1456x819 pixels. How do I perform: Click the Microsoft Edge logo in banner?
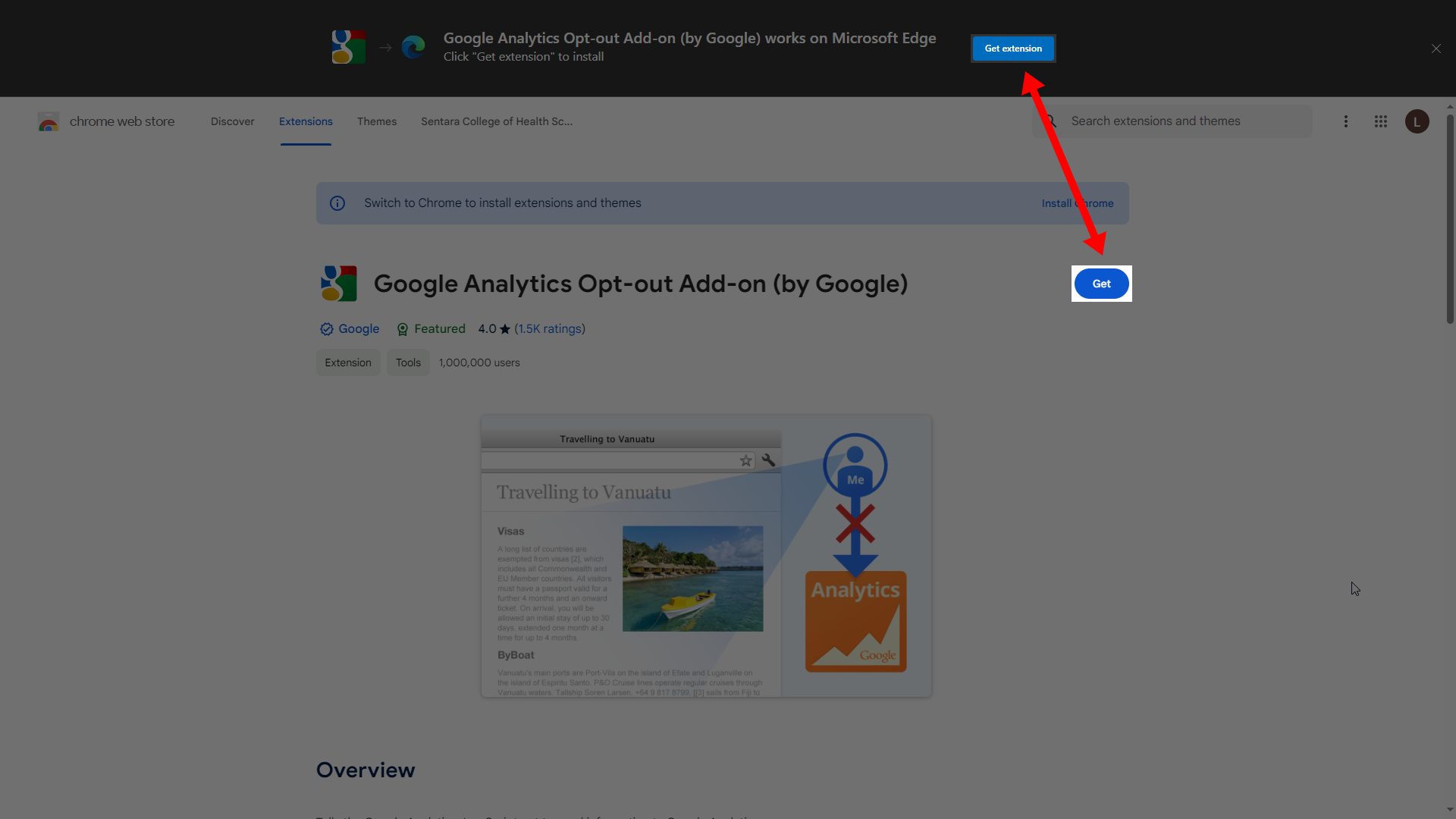click(413, 47)
